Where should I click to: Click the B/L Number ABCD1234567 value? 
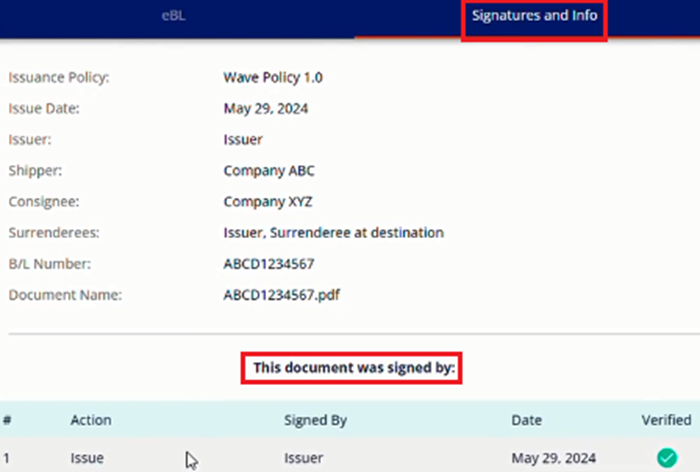[x=269, y=264]
